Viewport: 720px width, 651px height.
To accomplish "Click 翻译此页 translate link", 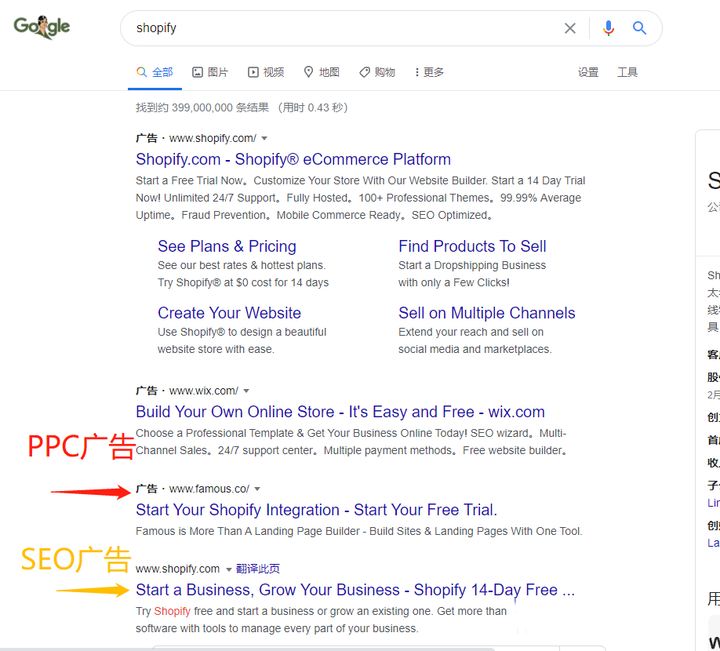I will [258, 569].
